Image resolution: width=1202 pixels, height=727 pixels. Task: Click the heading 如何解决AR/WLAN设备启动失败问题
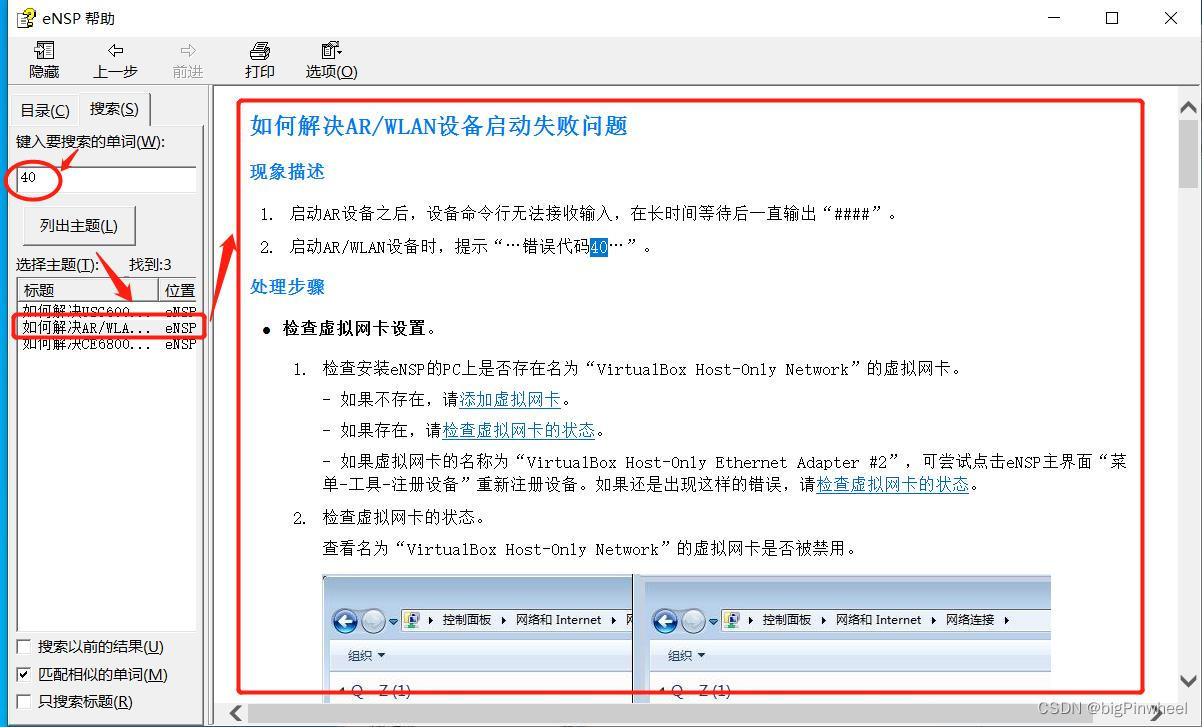pyautogui.click(x=438, y=126)
